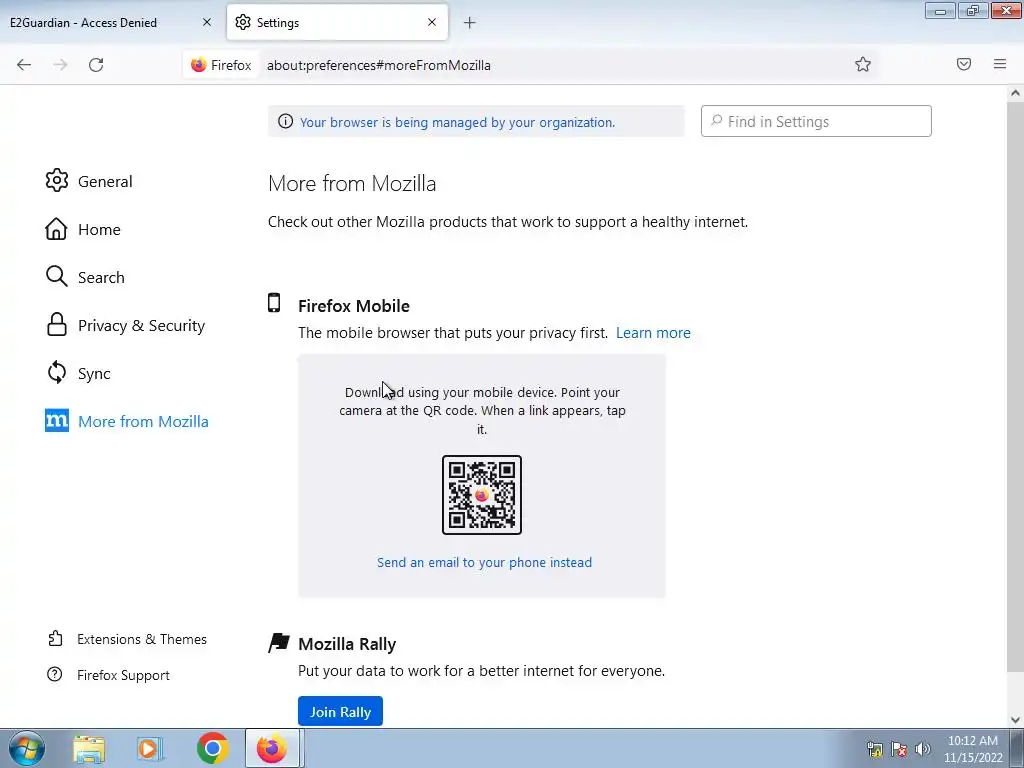Image resolution: width=1024 pixels, height=768 pixels.
Task: Close the Settings tab
Action: coord(432,22)
